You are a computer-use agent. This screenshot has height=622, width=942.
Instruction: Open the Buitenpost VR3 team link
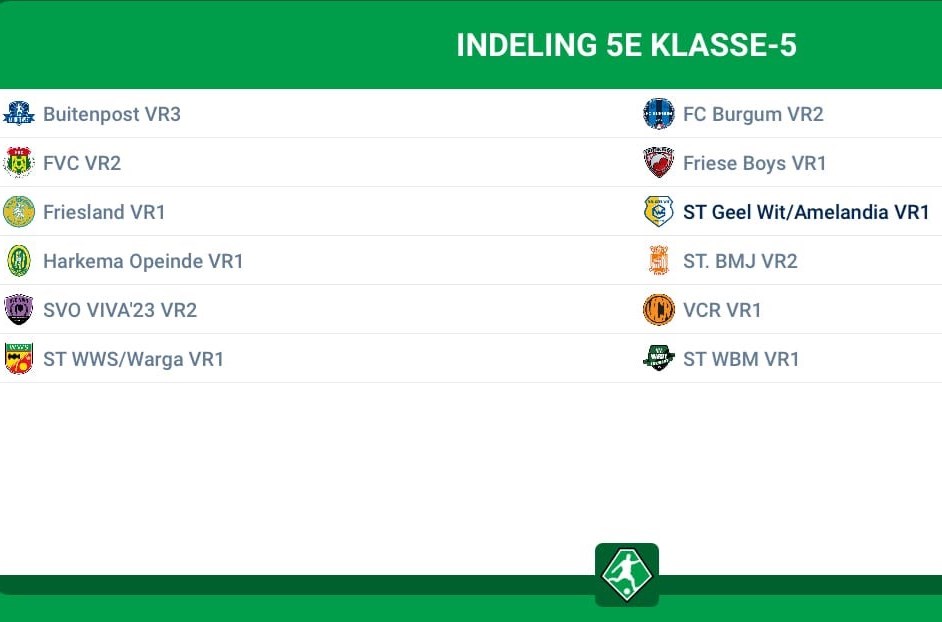112,114
